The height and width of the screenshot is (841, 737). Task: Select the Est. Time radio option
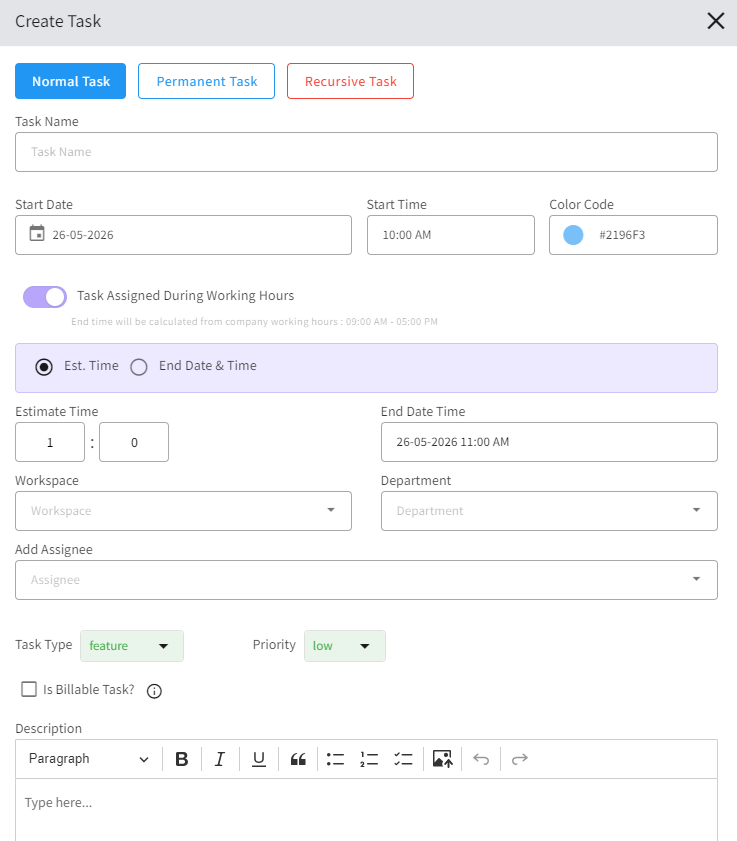44,367
